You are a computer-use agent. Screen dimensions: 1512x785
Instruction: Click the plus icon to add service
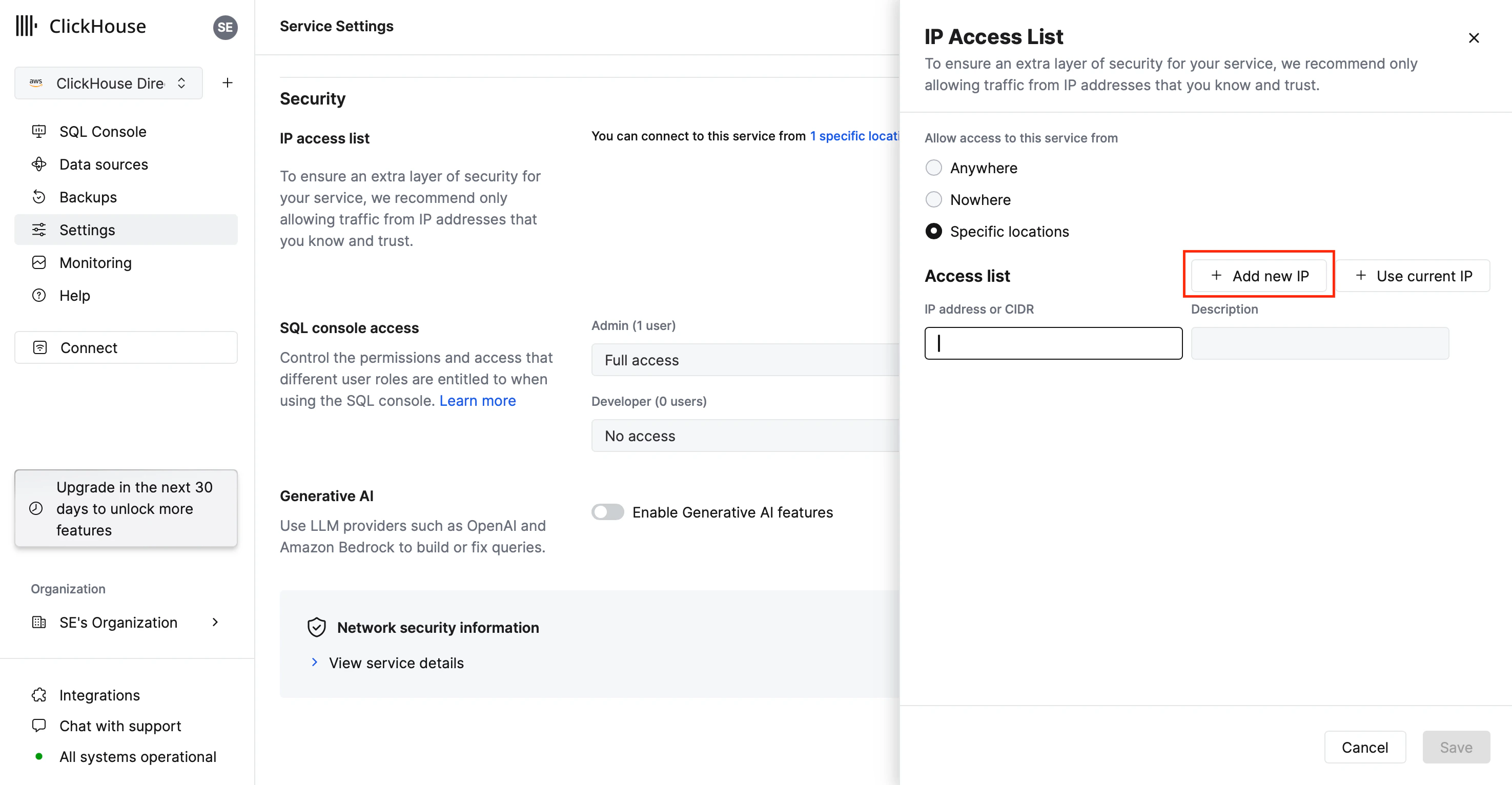tap(227, 82)
